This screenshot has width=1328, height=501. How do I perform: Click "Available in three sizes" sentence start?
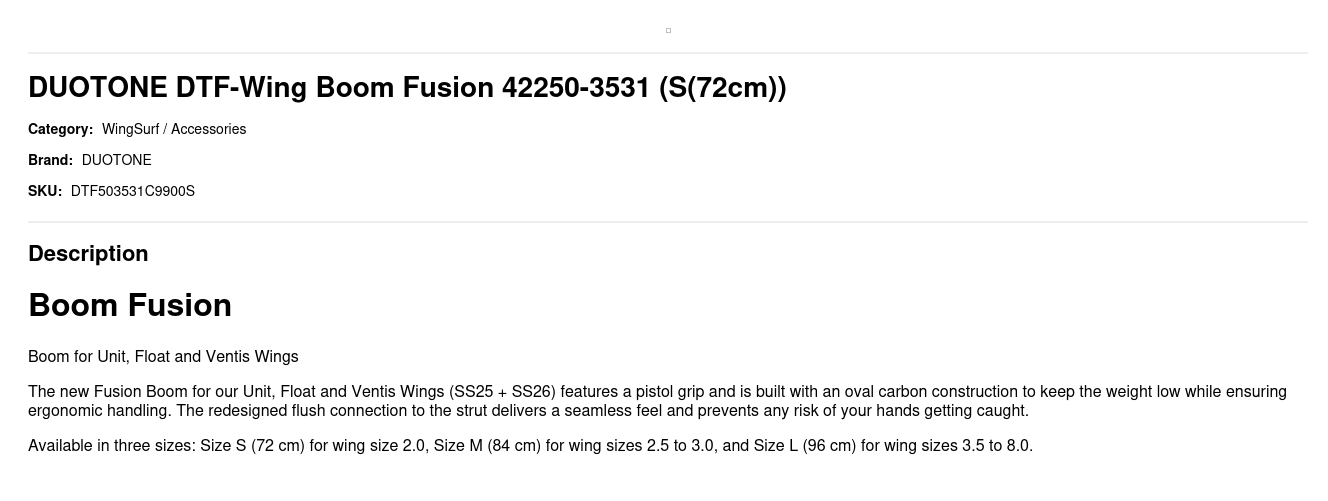(111, 446)
